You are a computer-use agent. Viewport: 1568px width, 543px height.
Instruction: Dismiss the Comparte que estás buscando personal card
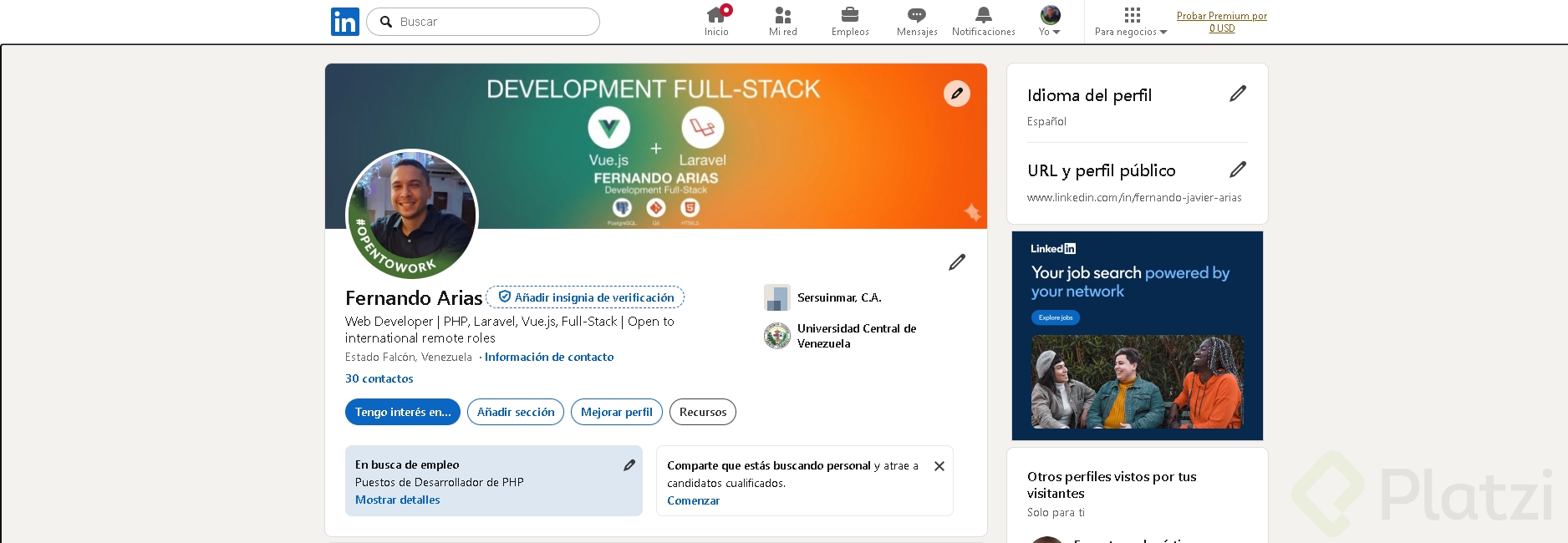click(x=939, y=466)
